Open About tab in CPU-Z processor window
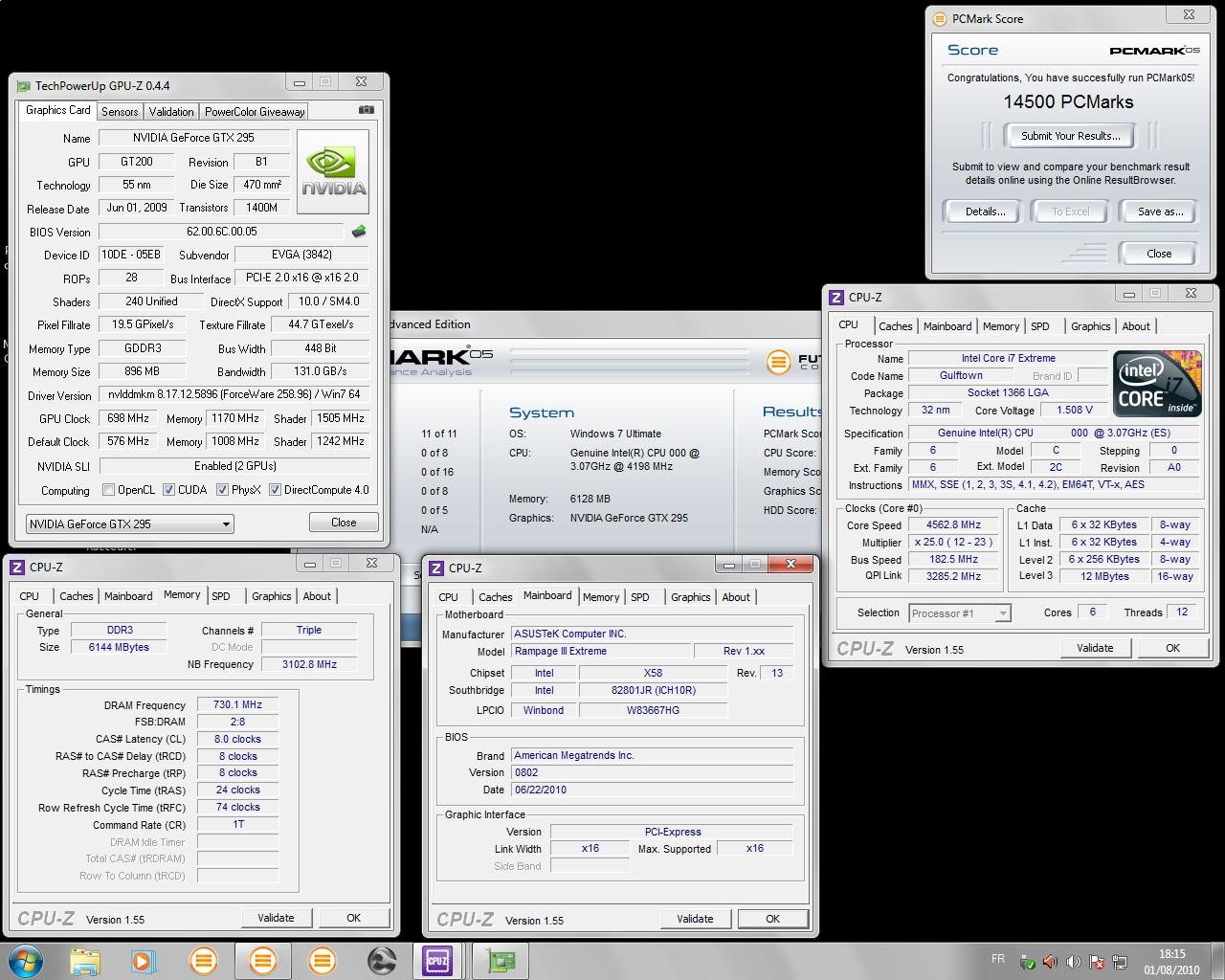The width and height of the screenshot is (1225, 980). [1136, 326]
